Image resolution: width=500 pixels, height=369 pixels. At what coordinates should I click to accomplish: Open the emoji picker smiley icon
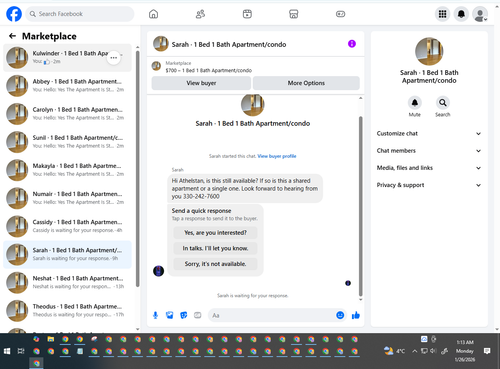point(340,315)
